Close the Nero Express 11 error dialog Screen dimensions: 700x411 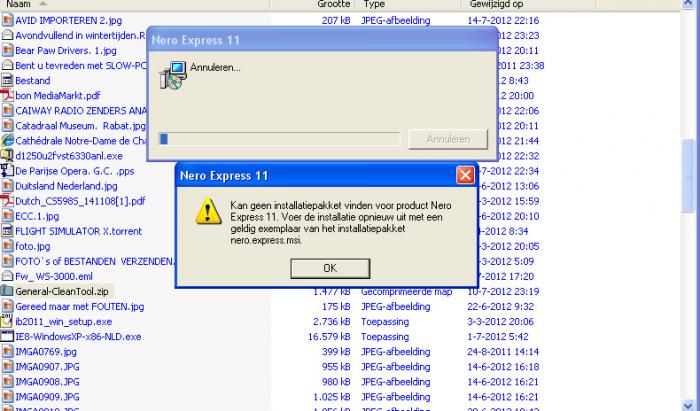[465, 175]
